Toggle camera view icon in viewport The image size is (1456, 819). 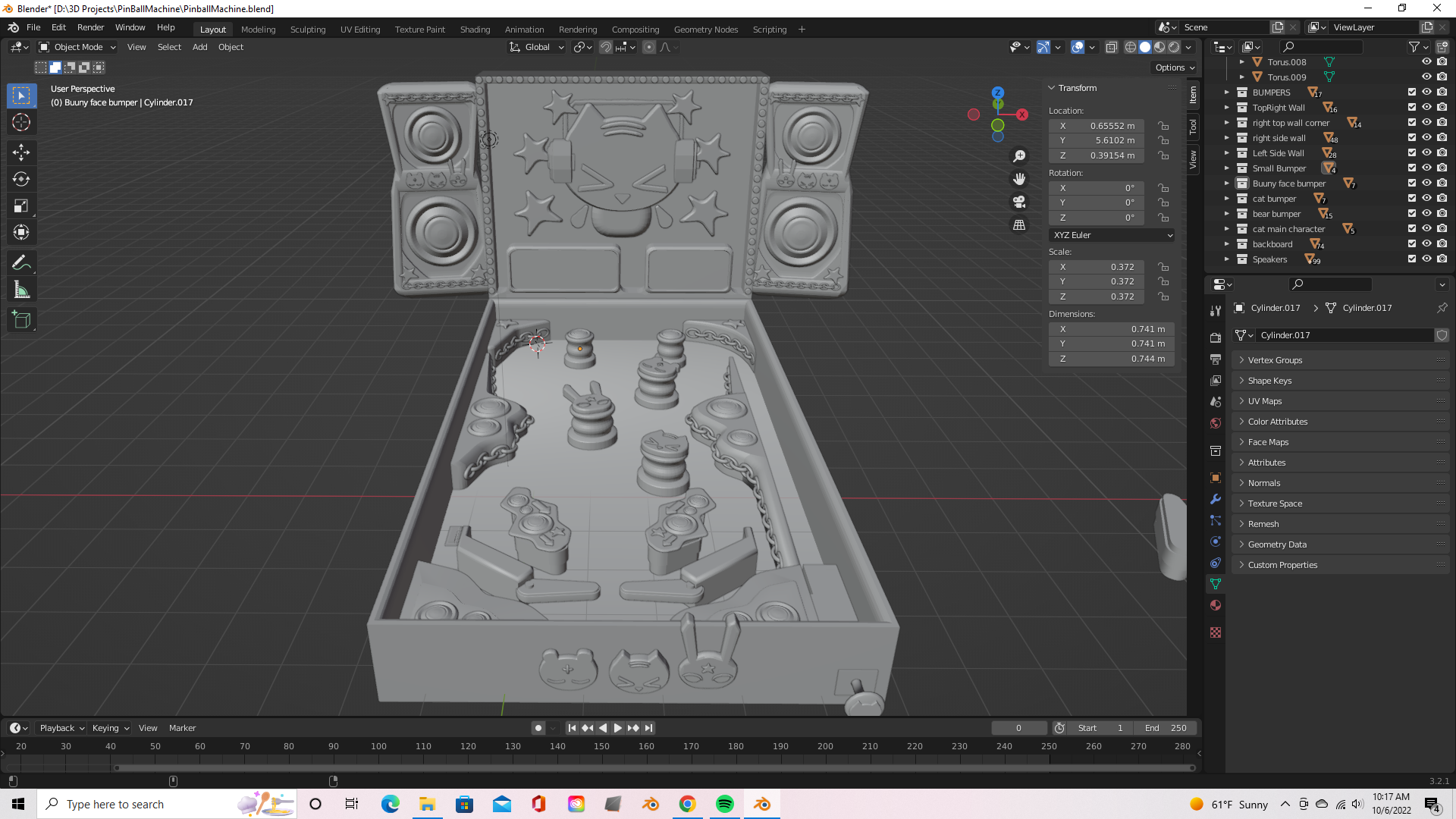1019,202
